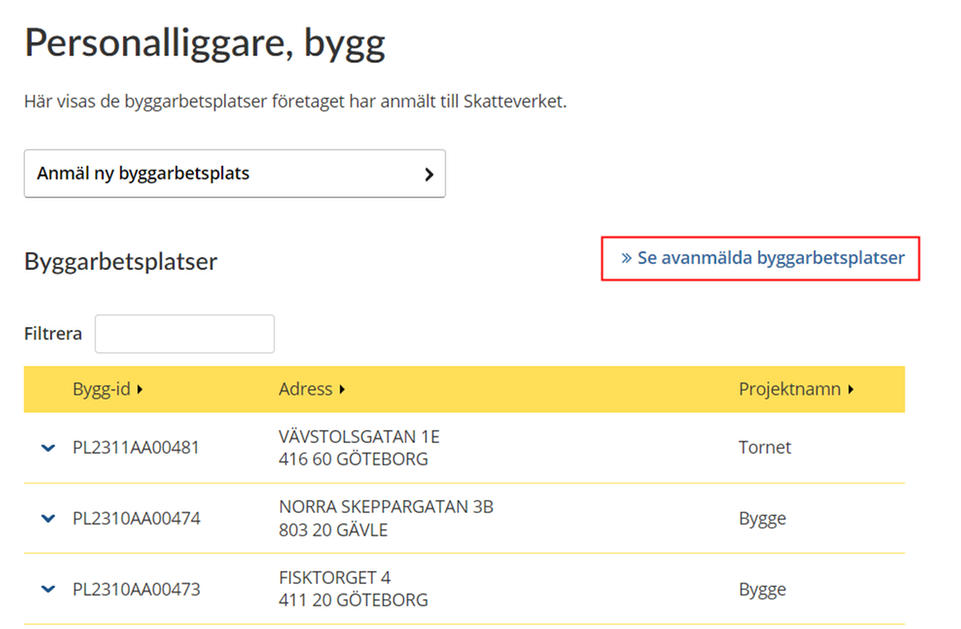This screenshot has height=629, width=961.
Task: Sort table by Bygg-id column header
Action: tap(108, 389)
